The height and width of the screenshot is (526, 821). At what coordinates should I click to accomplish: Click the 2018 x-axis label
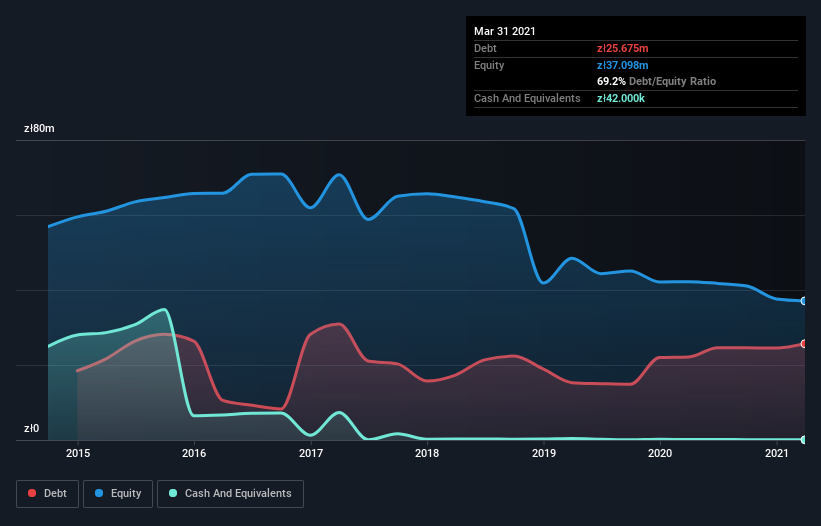click(427, 454)
